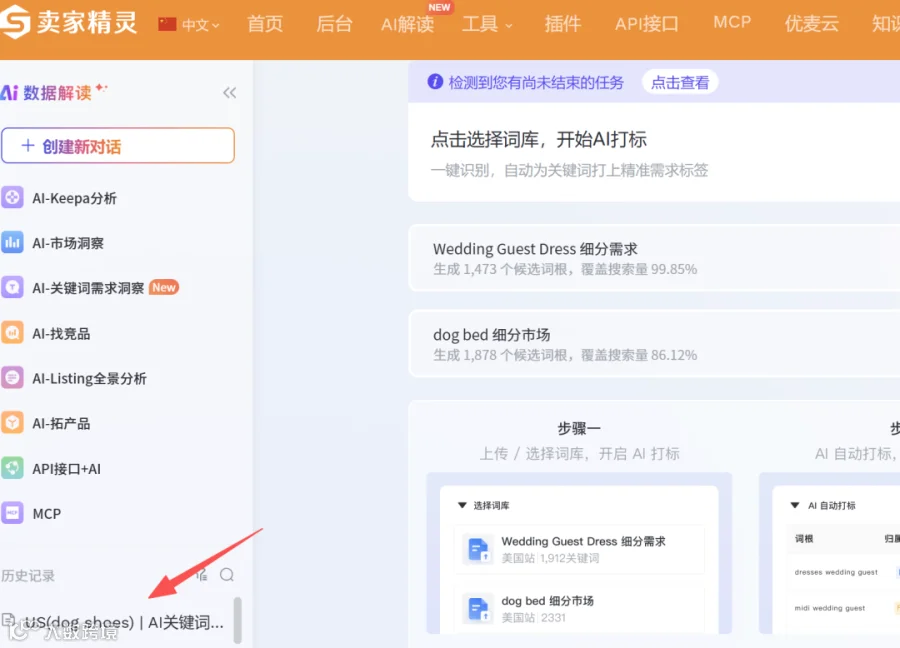
Task: Open 优麦云 in top navigation
Action: click(812, 24)
